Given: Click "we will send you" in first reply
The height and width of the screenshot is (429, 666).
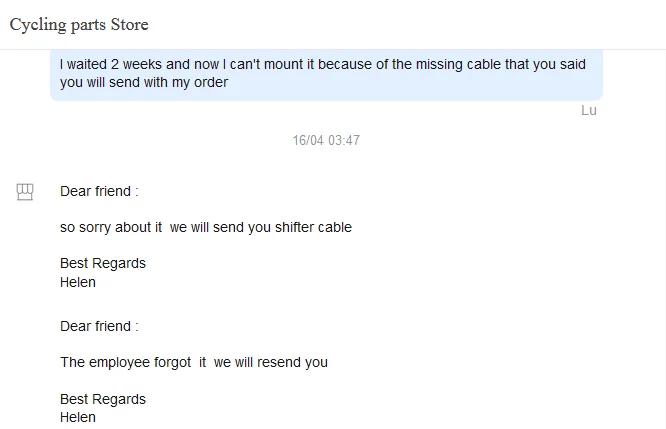Looking at the screenshot, I should [x=220, y=227].
